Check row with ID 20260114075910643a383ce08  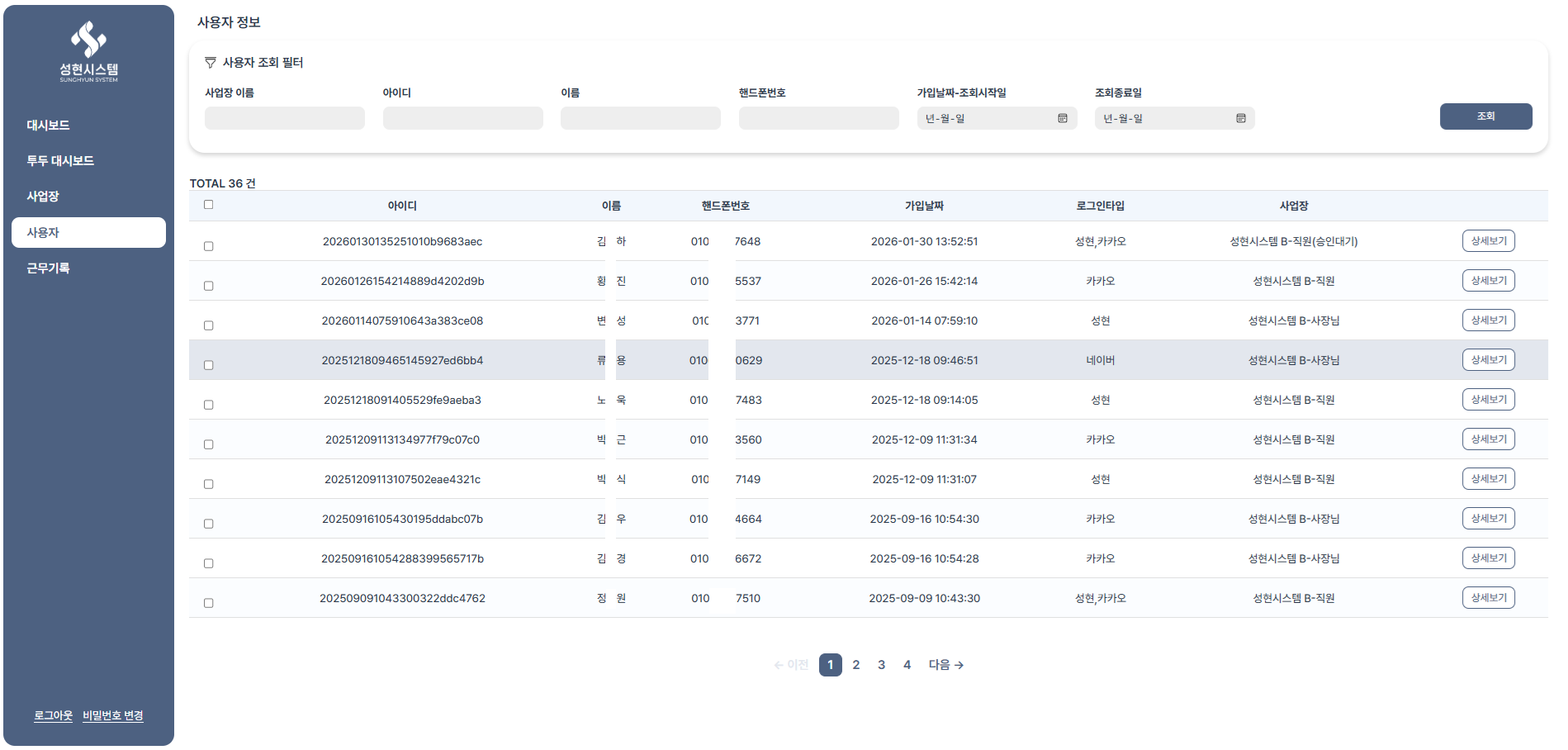tap(209, 325)
